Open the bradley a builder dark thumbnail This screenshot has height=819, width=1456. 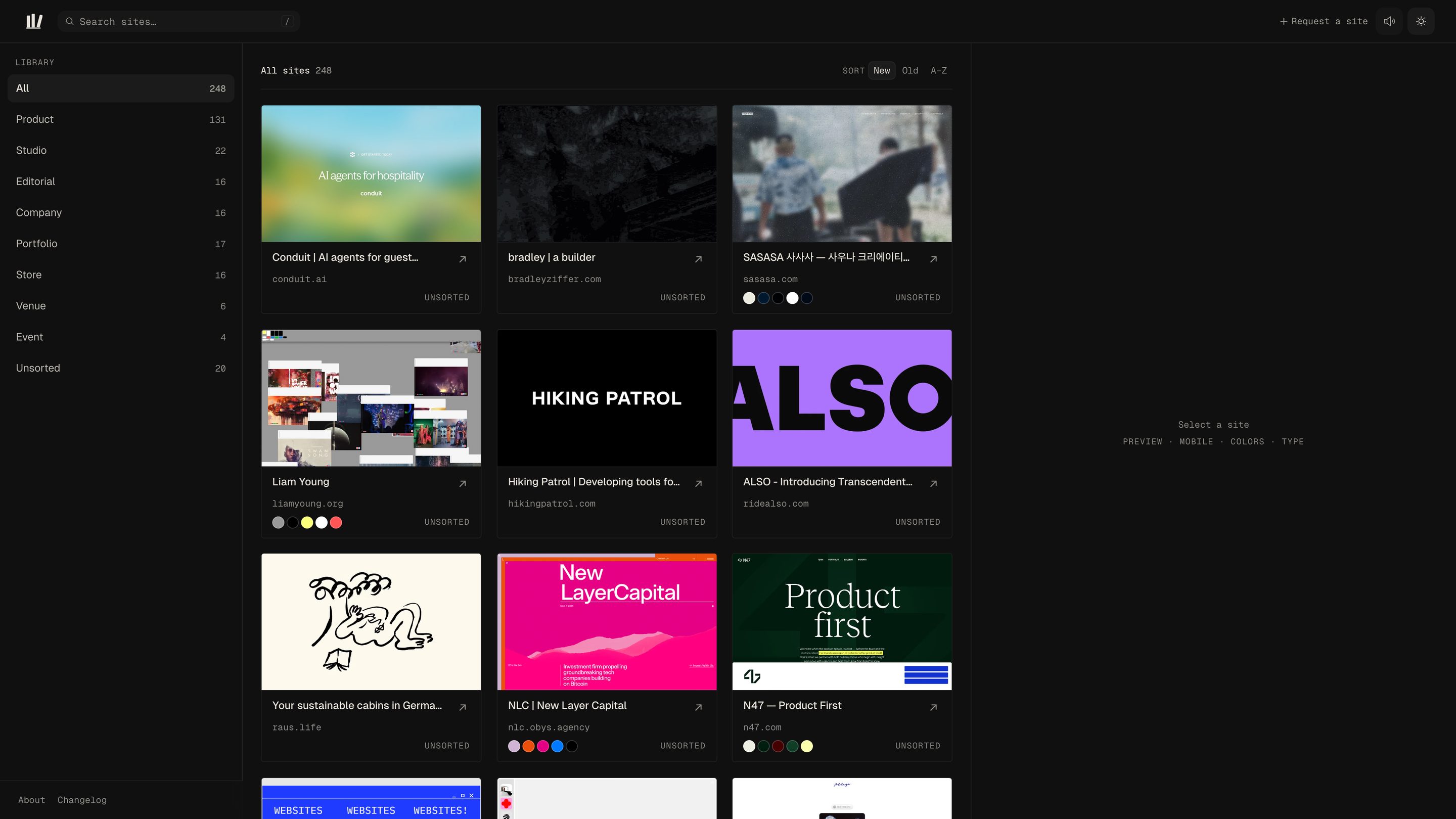point(607,173)
